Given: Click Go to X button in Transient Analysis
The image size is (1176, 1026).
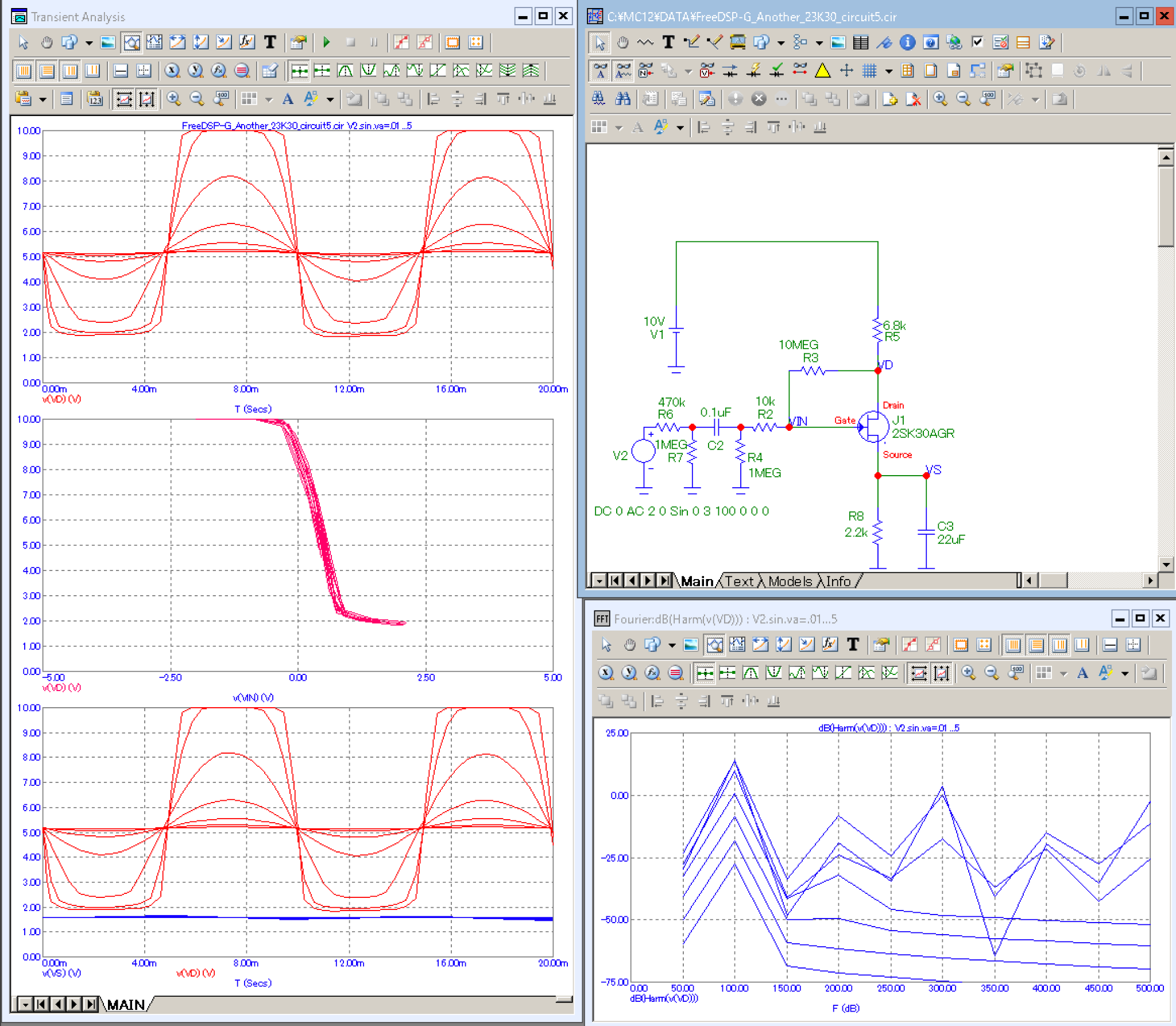Looking at the screenshot, I should pyautogui.click(x=172, y=71).
